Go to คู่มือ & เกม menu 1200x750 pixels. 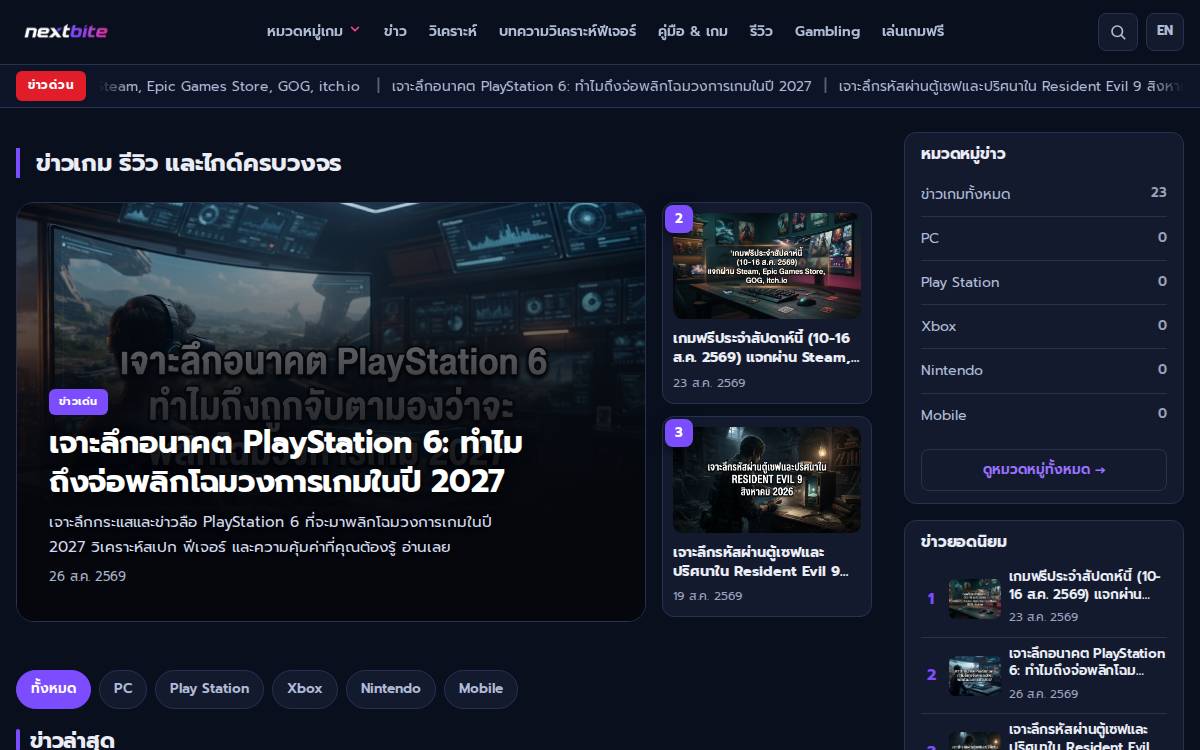(x=693, y=31)
